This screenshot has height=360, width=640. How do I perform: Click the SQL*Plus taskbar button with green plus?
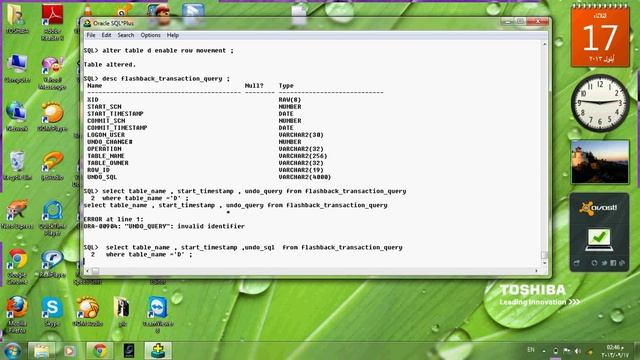click(x=158, y=351)
